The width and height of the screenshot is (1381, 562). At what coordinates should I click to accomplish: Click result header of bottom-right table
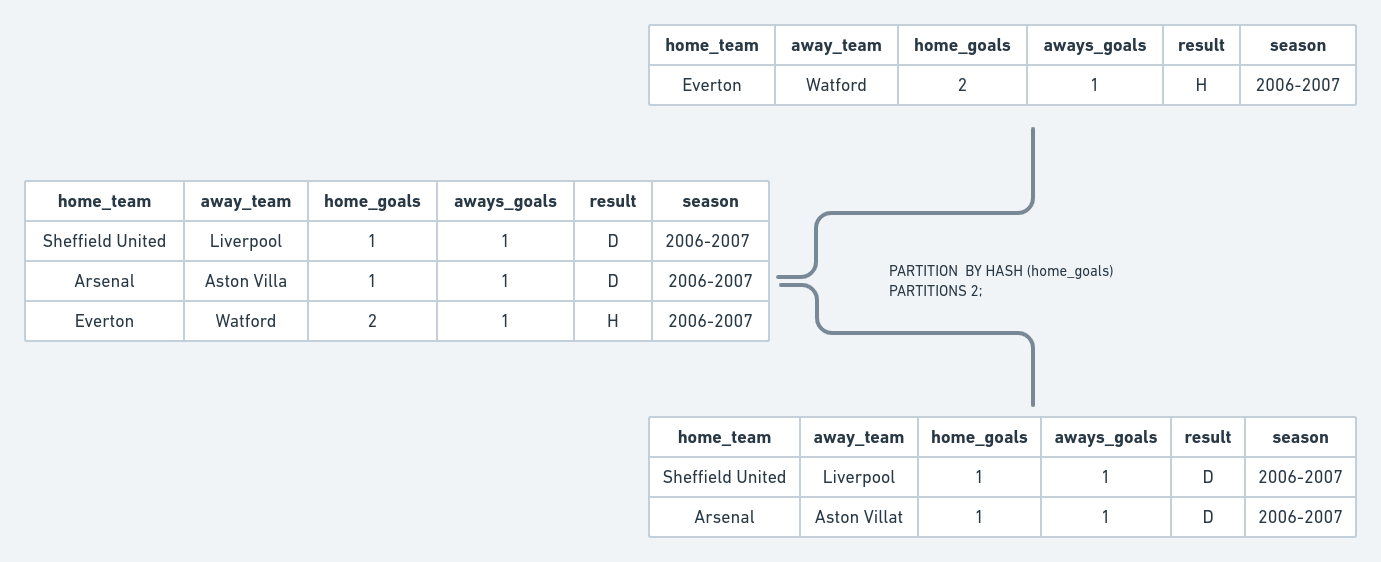tap(1208, 437)
